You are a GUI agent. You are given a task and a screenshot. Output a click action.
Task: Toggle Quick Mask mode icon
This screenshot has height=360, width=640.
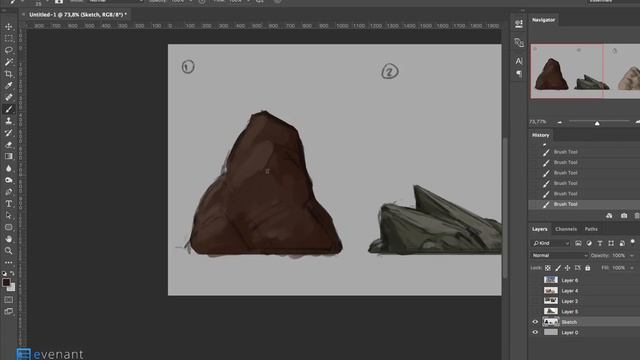(x=9, y=300)
